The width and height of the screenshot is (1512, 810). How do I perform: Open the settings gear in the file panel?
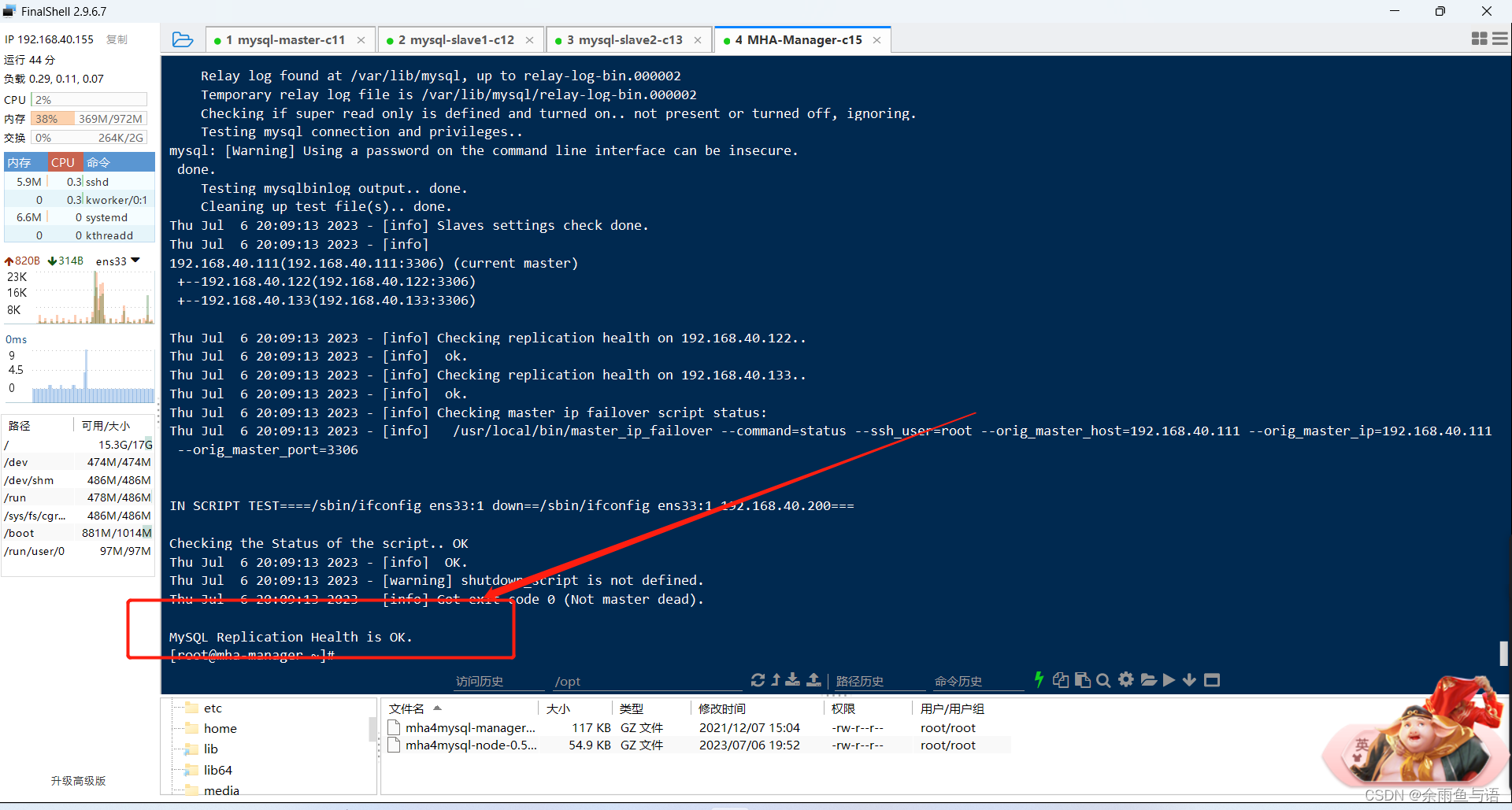(x=1125, y=680)
